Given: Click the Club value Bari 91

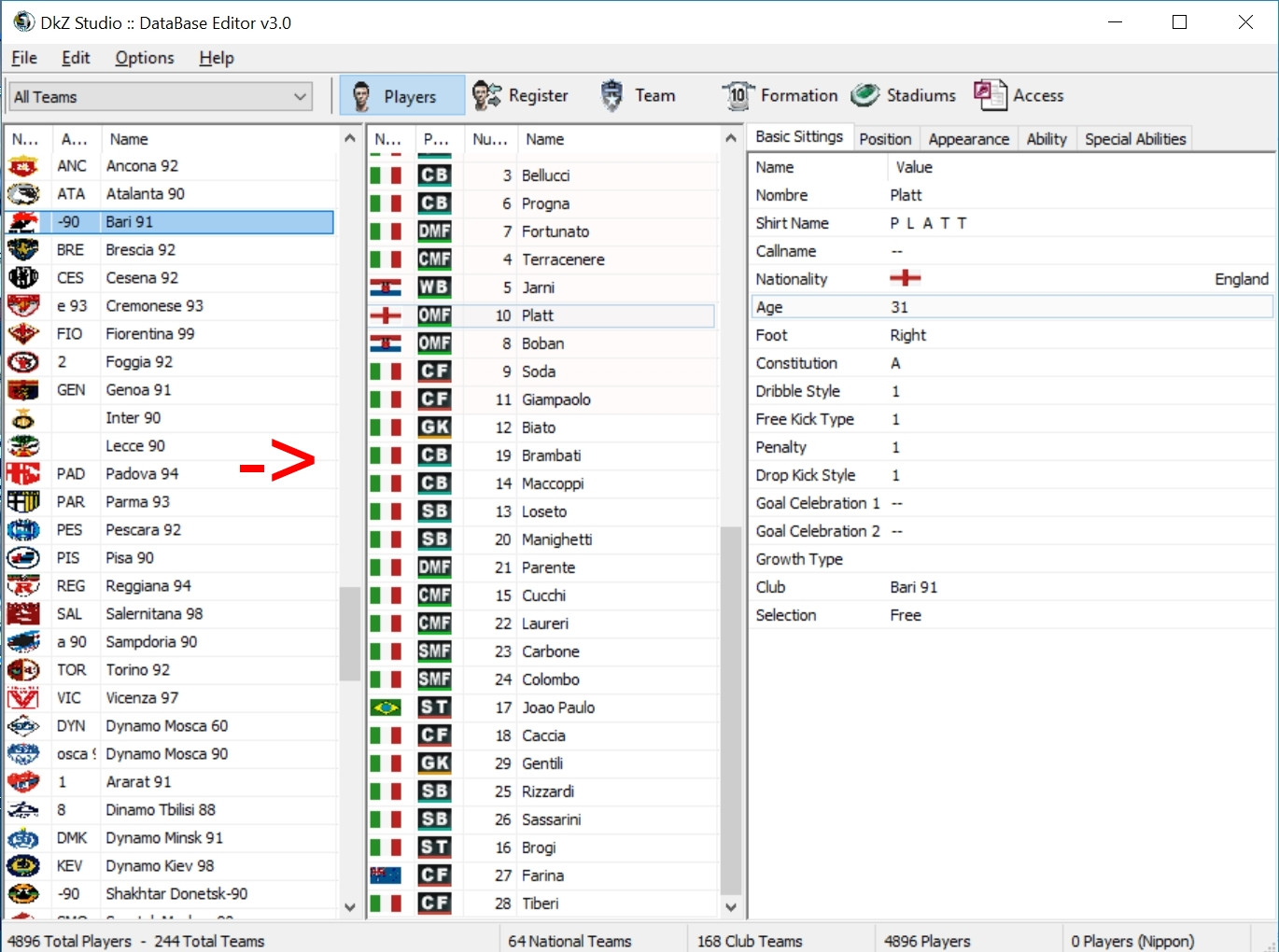Looking at the screenshot, I should [x=913, y=587].
